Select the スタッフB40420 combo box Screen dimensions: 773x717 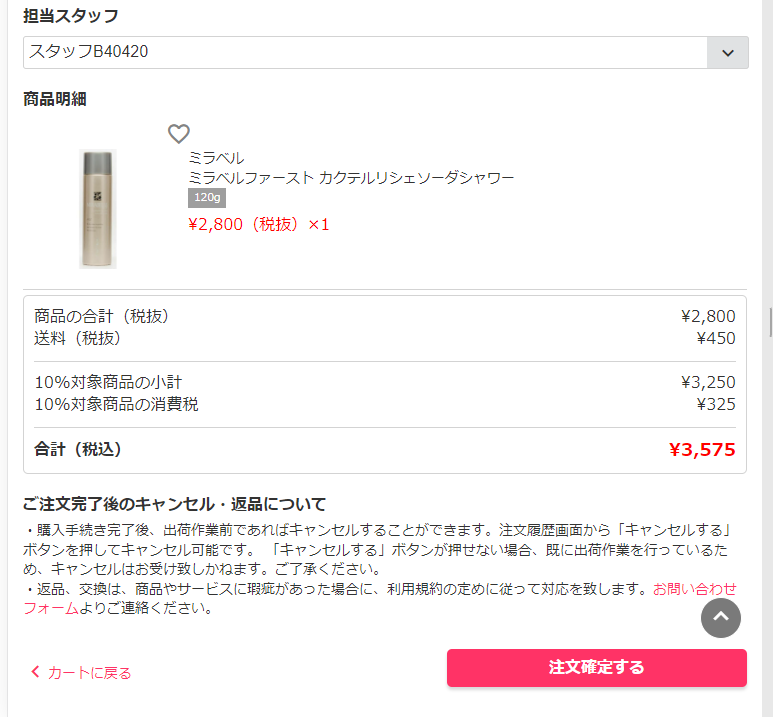pos(386,52)
